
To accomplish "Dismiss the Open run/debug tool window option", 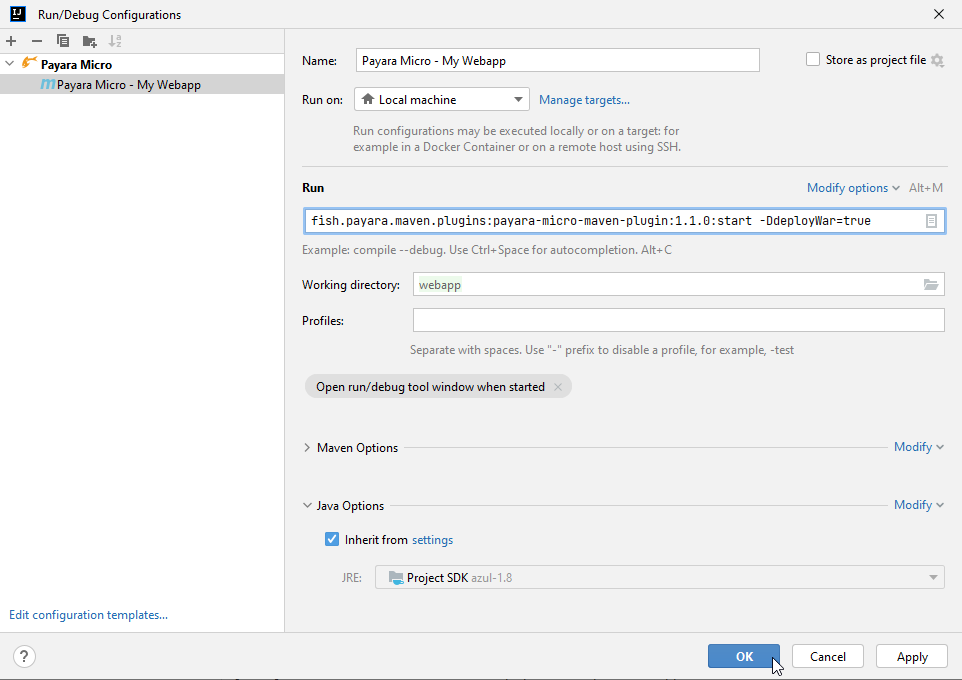I will coord(558,386).
